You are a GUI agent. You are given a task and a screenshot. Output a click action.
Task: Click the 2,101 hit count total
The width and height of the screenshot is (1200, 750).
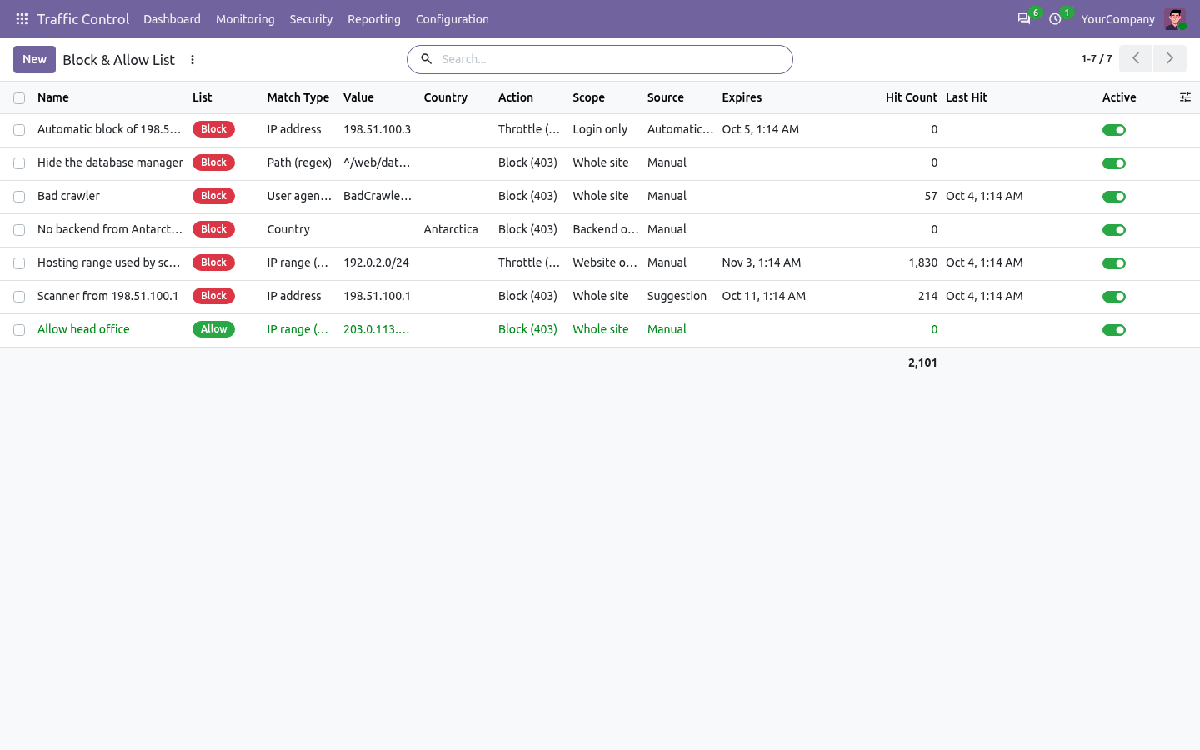923,363
